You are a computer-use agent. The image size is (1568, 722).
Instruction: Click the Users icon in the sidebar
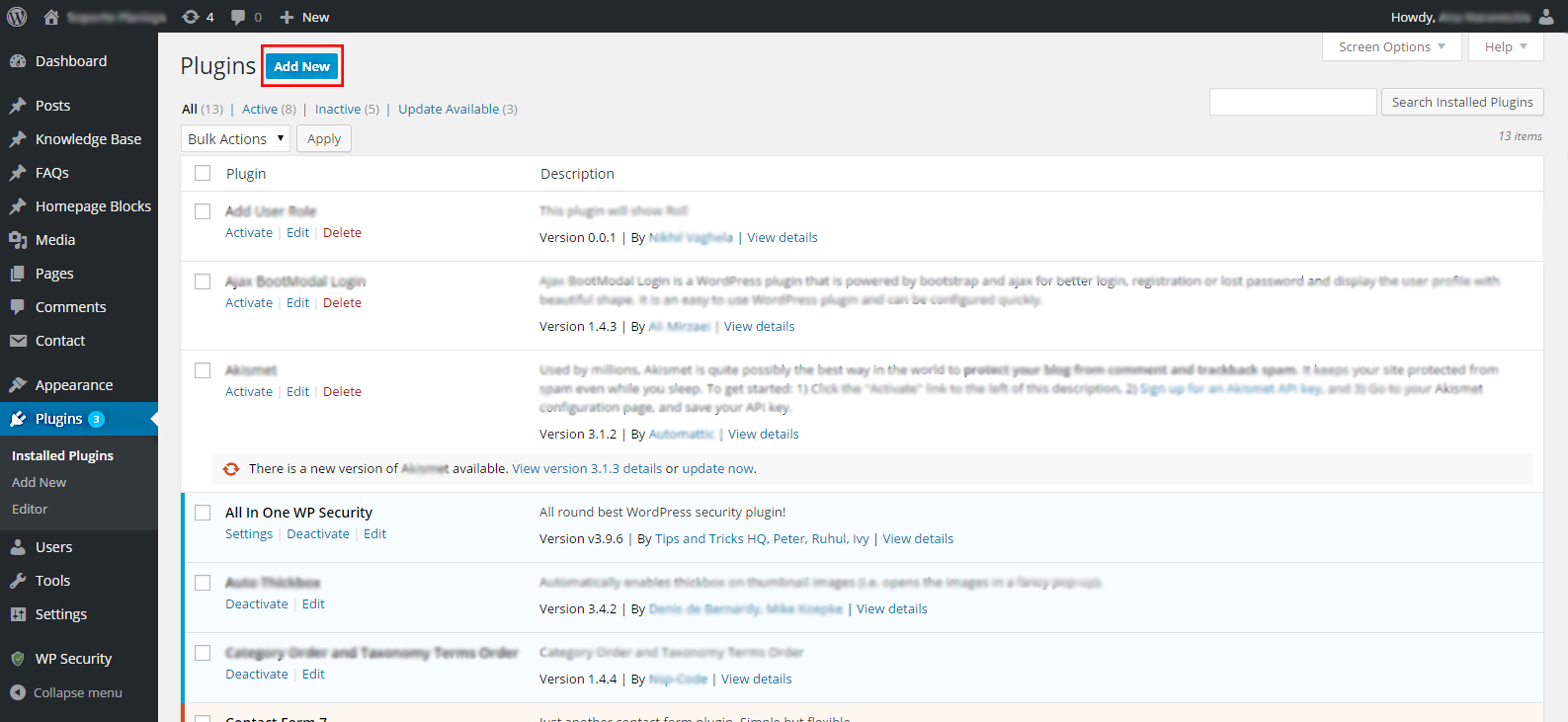(x=18, y=547)
